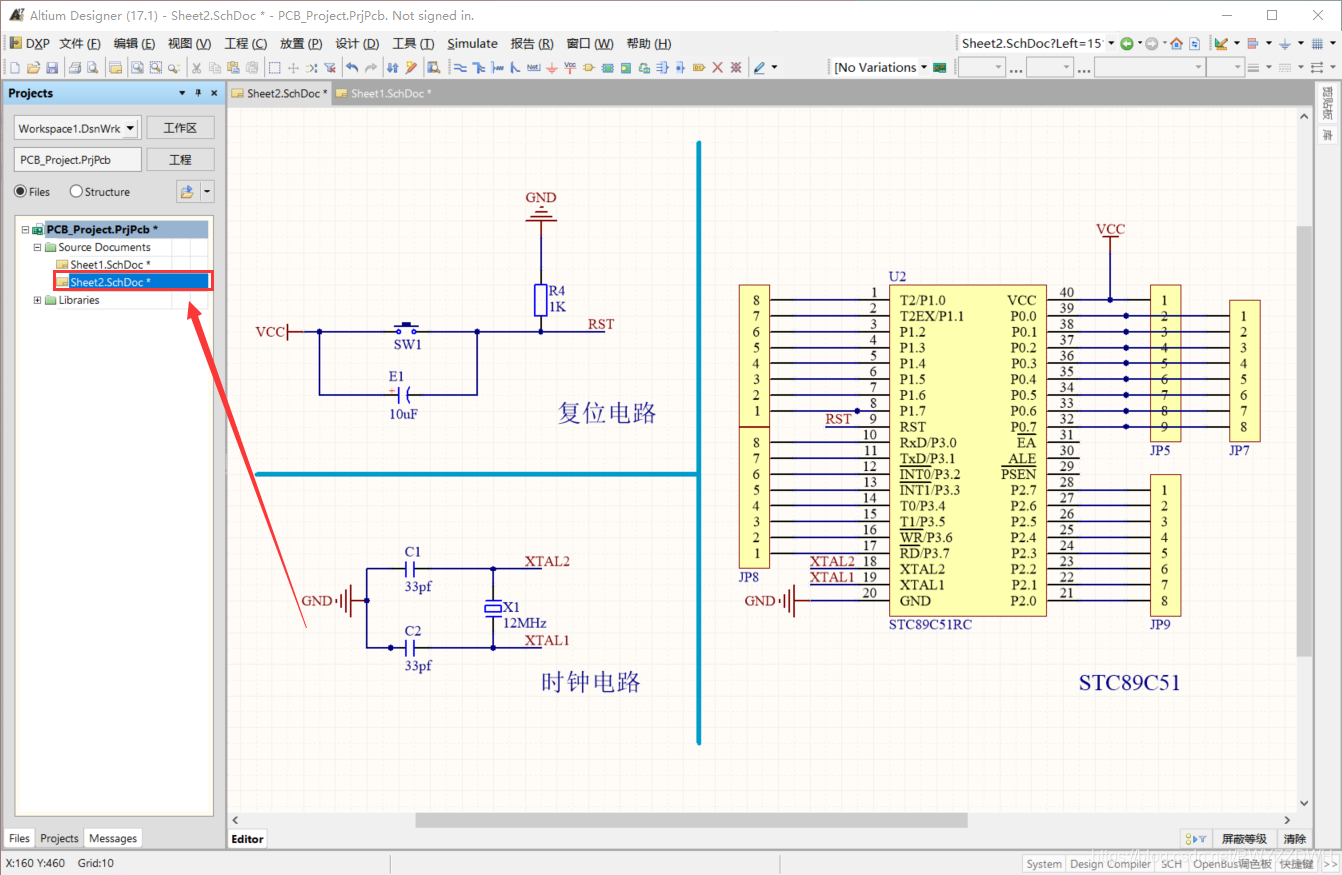Select the Place Bus tool
This screenshot has height=875, width=1342.
click(x=478, y=67)
